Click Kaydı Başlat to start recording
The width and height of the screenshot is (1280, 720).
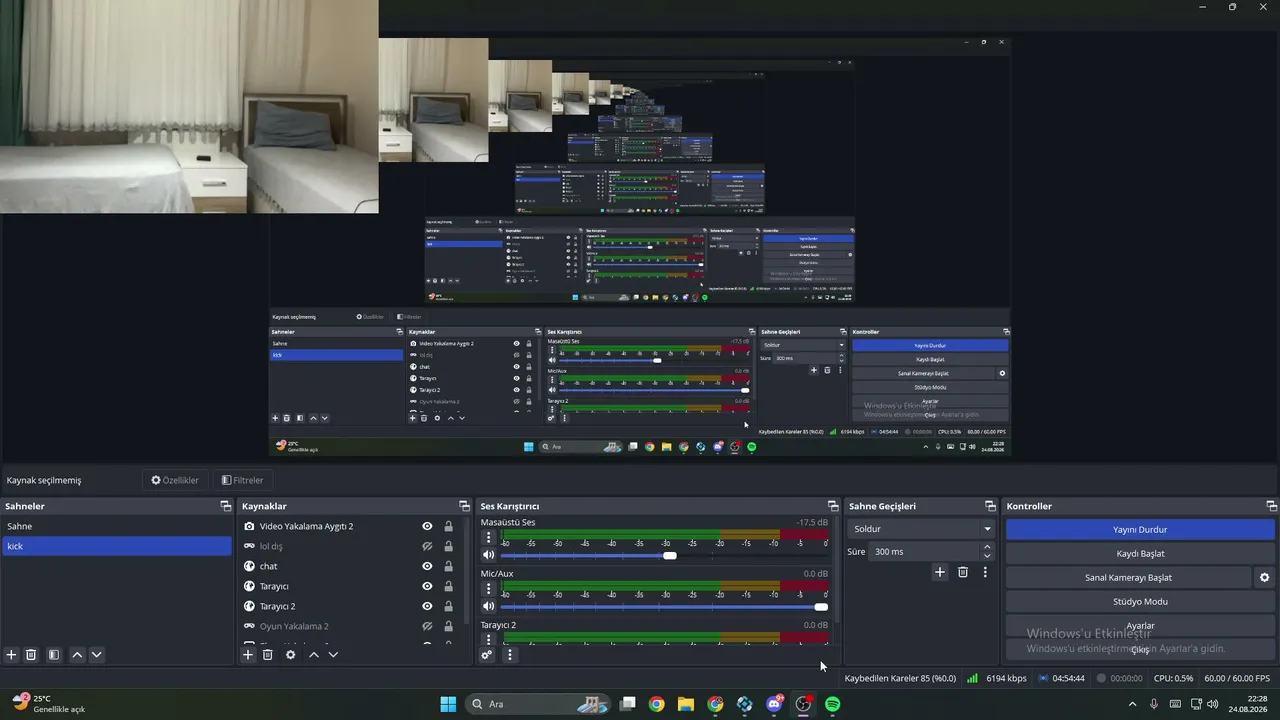pos(1140,553)
